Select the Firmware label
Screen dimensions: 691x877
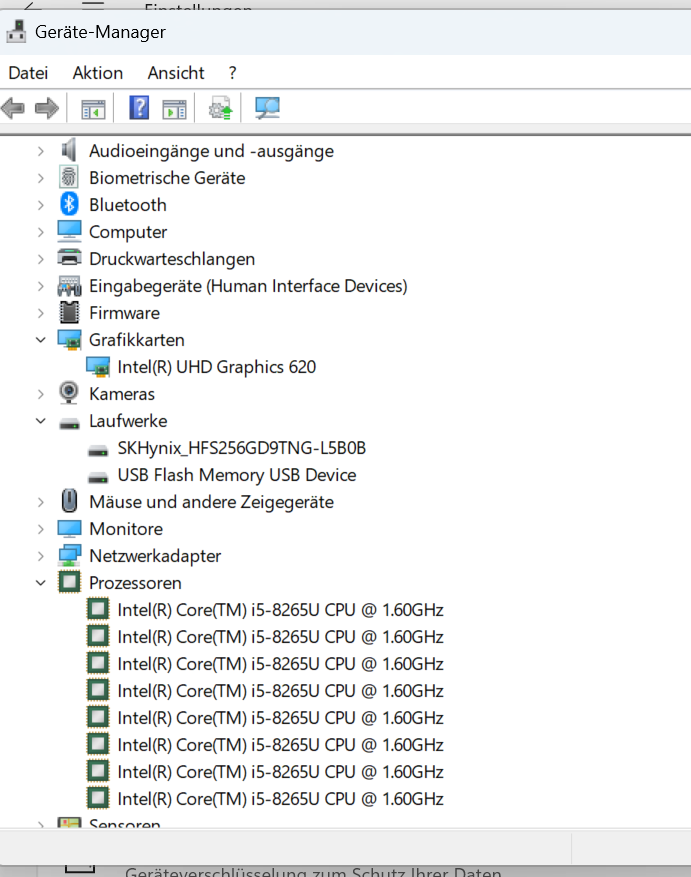[124, 313]
